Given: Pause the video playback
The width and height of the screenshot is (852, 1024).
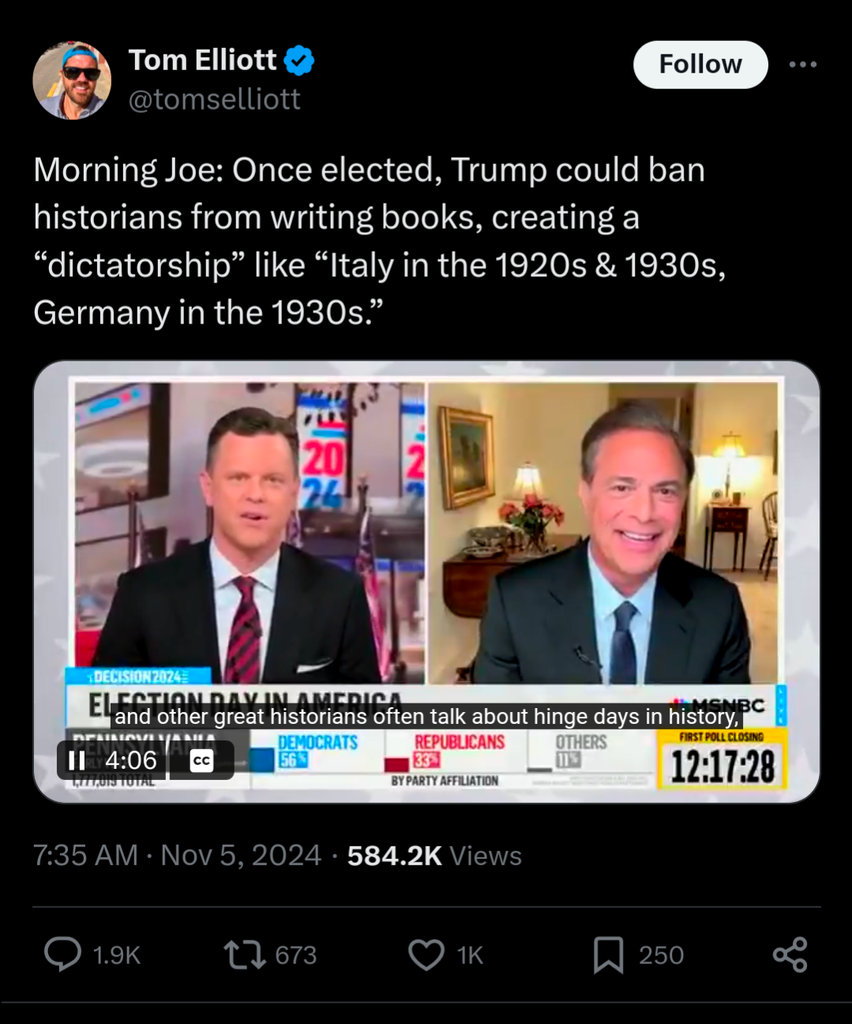Looking at the screenshot, I should pyautogui.click(x=77, y=761).
